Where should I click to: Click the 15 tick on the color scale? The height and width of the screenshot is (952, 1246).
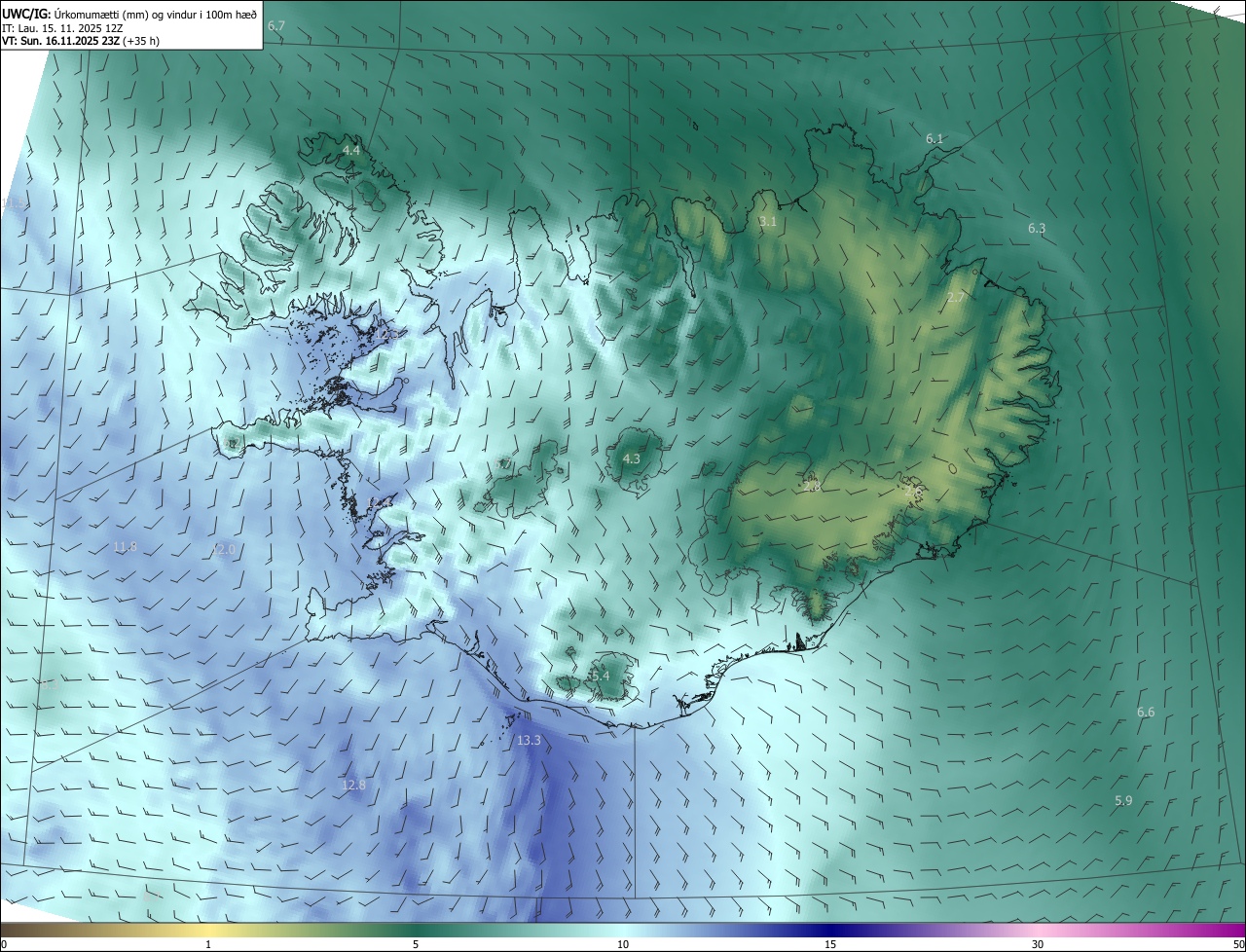pos(830,944)
